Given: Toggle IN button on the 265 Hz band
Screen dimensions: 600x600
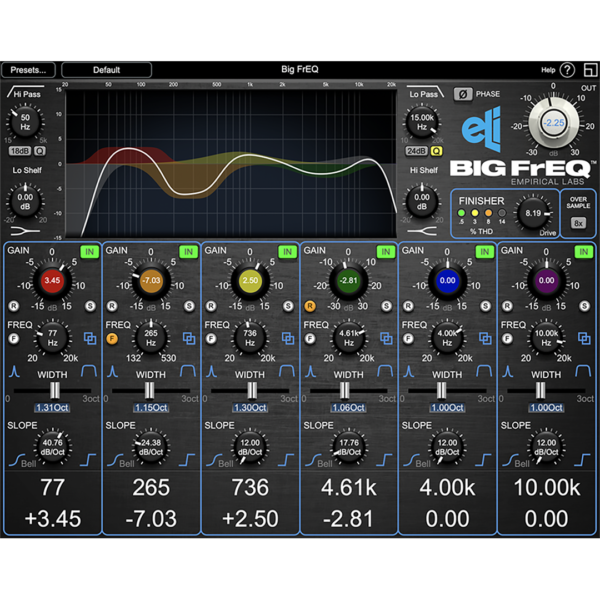Looking at the screenshot, I should click(189, 252).
